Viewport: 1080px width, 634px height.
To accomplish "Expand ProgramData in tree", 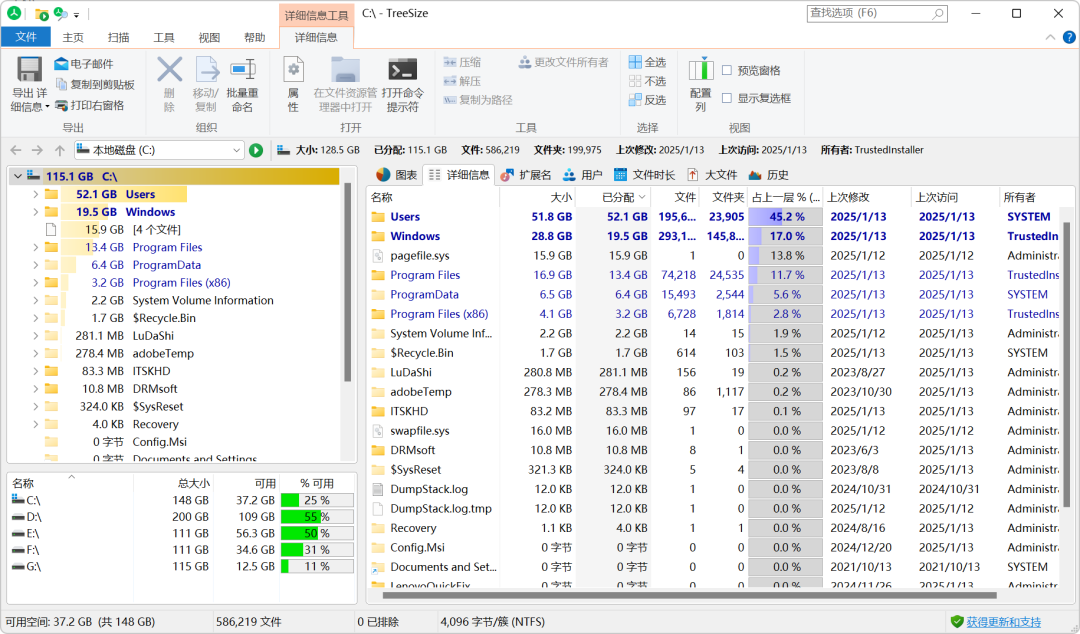I will tap(35, 265).
